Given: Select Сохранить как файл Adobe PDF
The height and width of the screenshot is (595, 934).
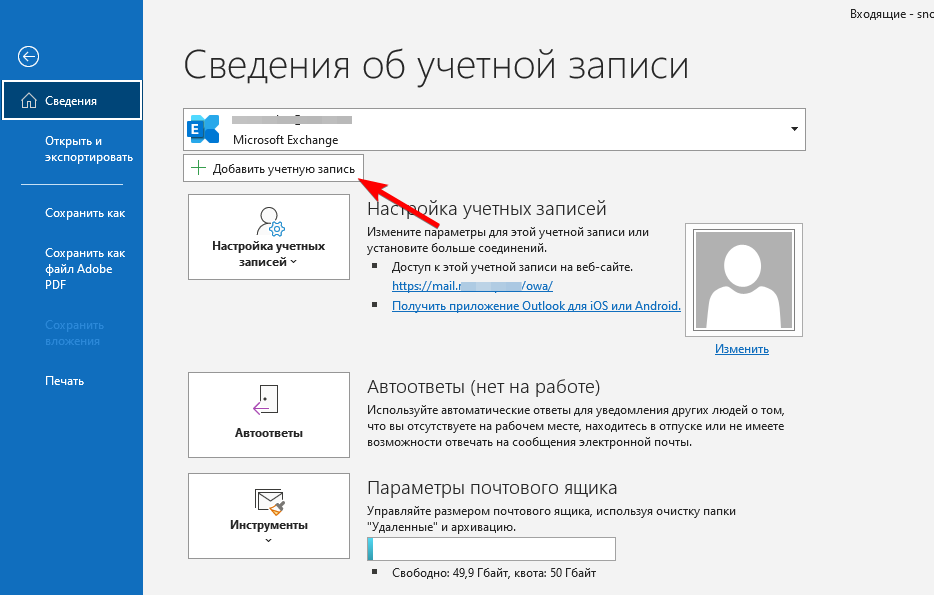Looking at the screenshot, I should [x=85, y=269].
